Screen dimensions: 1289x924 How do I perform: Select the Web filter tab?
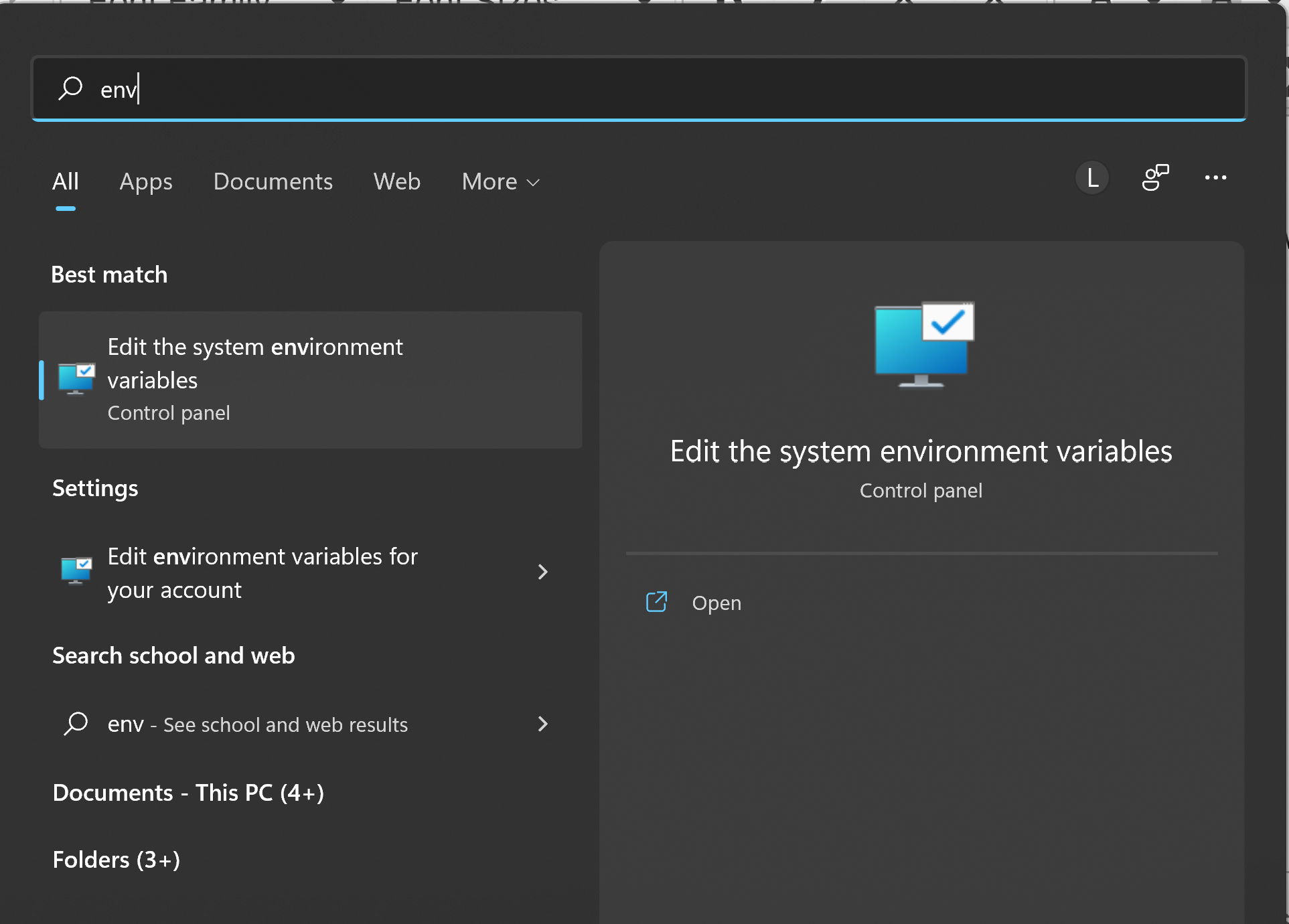pyautogui.click(x=396, y=182)
